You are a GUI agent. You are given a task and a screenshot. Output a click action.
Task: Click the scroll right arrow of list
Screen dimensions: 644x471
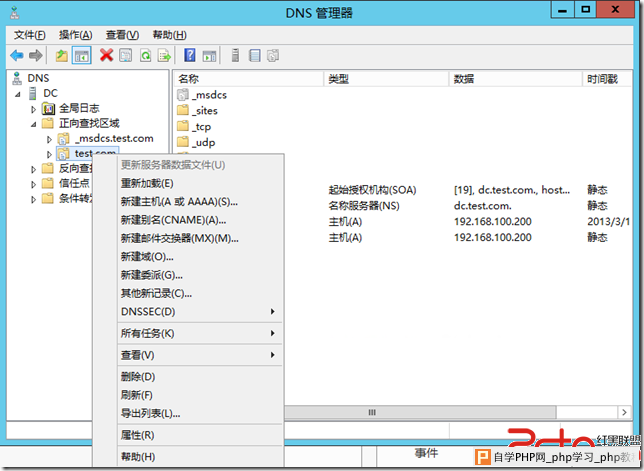tap(624, 412)
